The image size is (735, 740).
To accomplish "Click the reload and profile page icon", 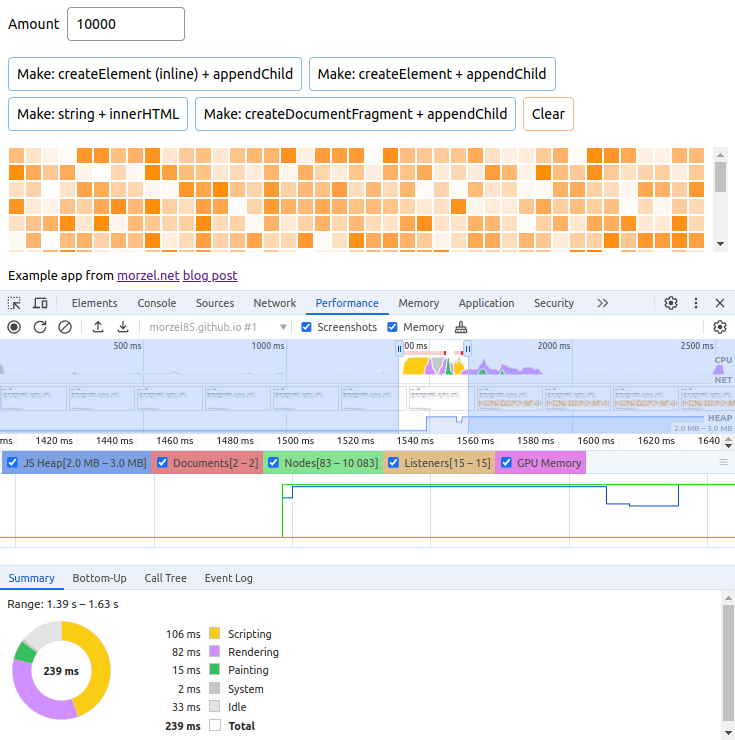I will click(40, 327).
